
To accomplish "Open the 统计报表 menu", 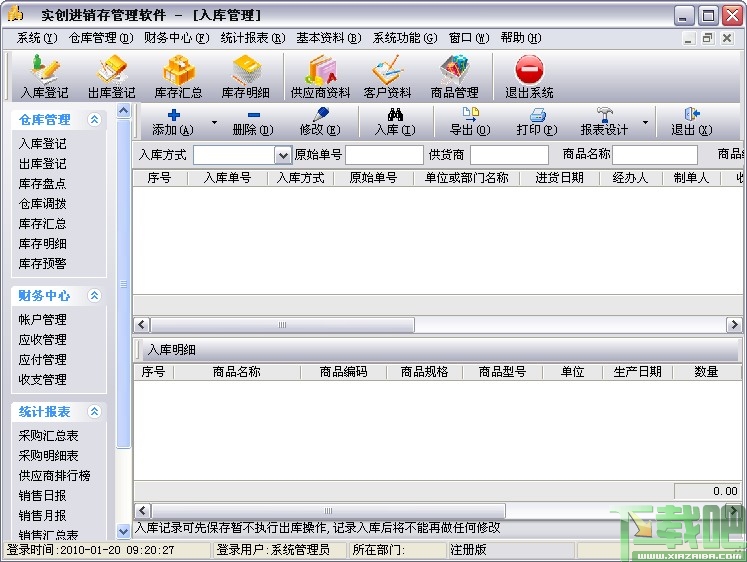I will 252,38.
